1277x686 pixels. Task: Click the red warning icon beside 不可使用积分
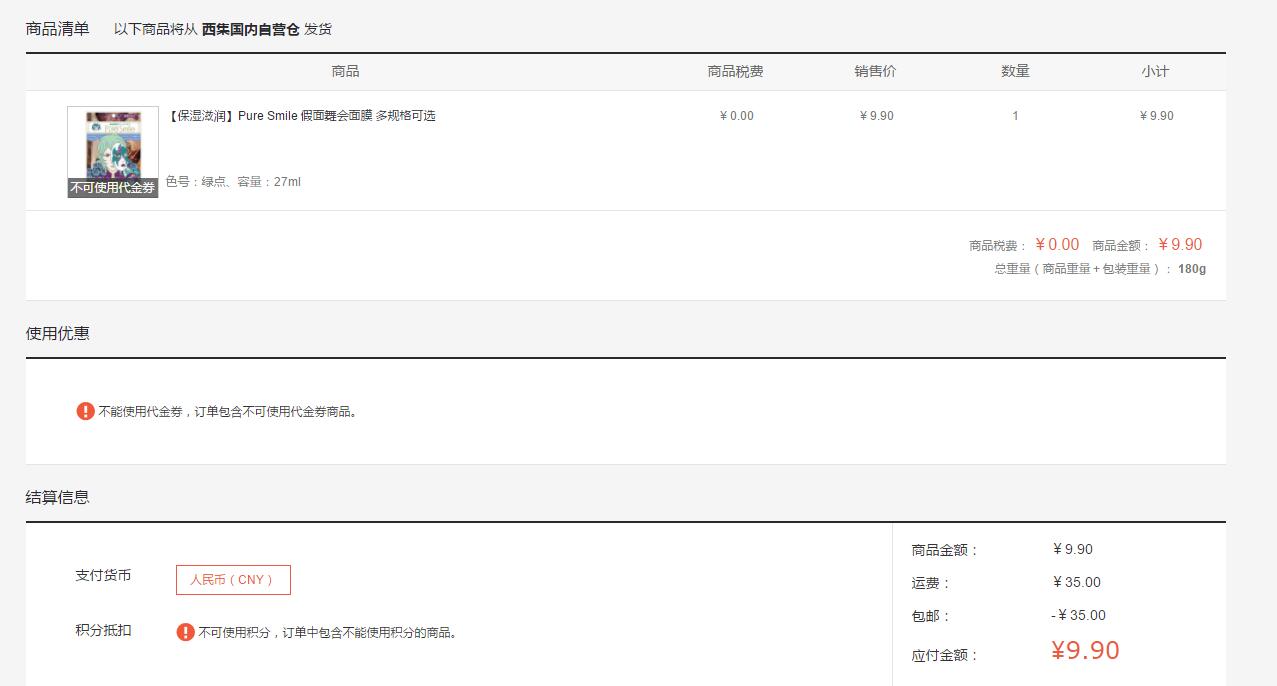click(185, 632)
